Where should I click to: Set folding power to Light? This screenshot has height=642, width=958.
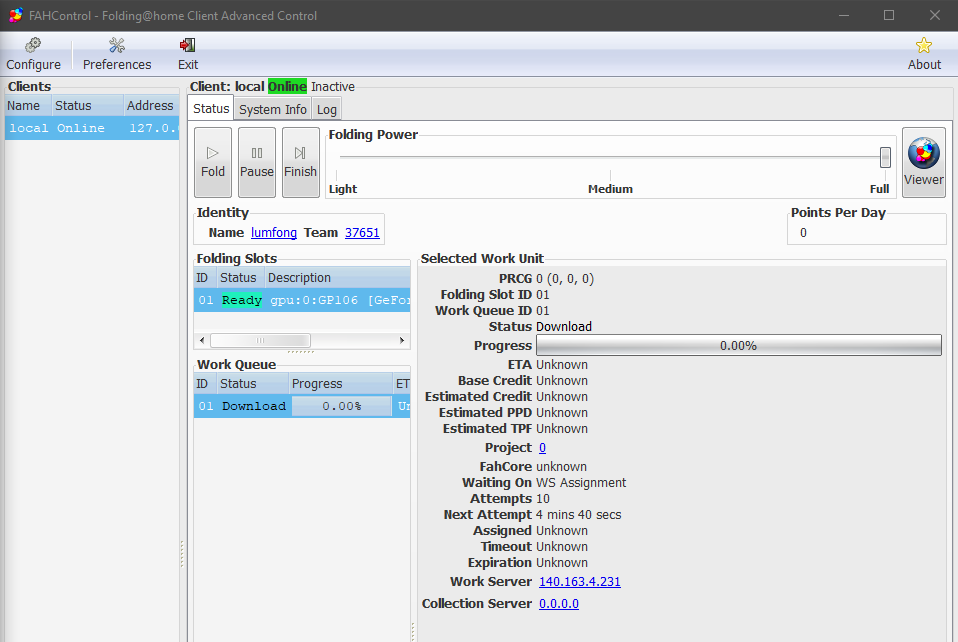[343, 189]
